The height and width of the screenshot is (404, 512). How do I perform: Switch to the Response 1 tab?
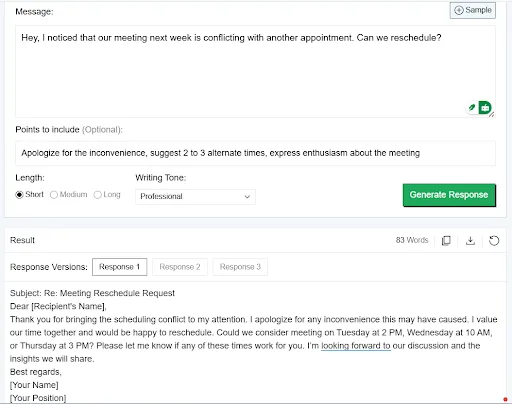[119, 267]
